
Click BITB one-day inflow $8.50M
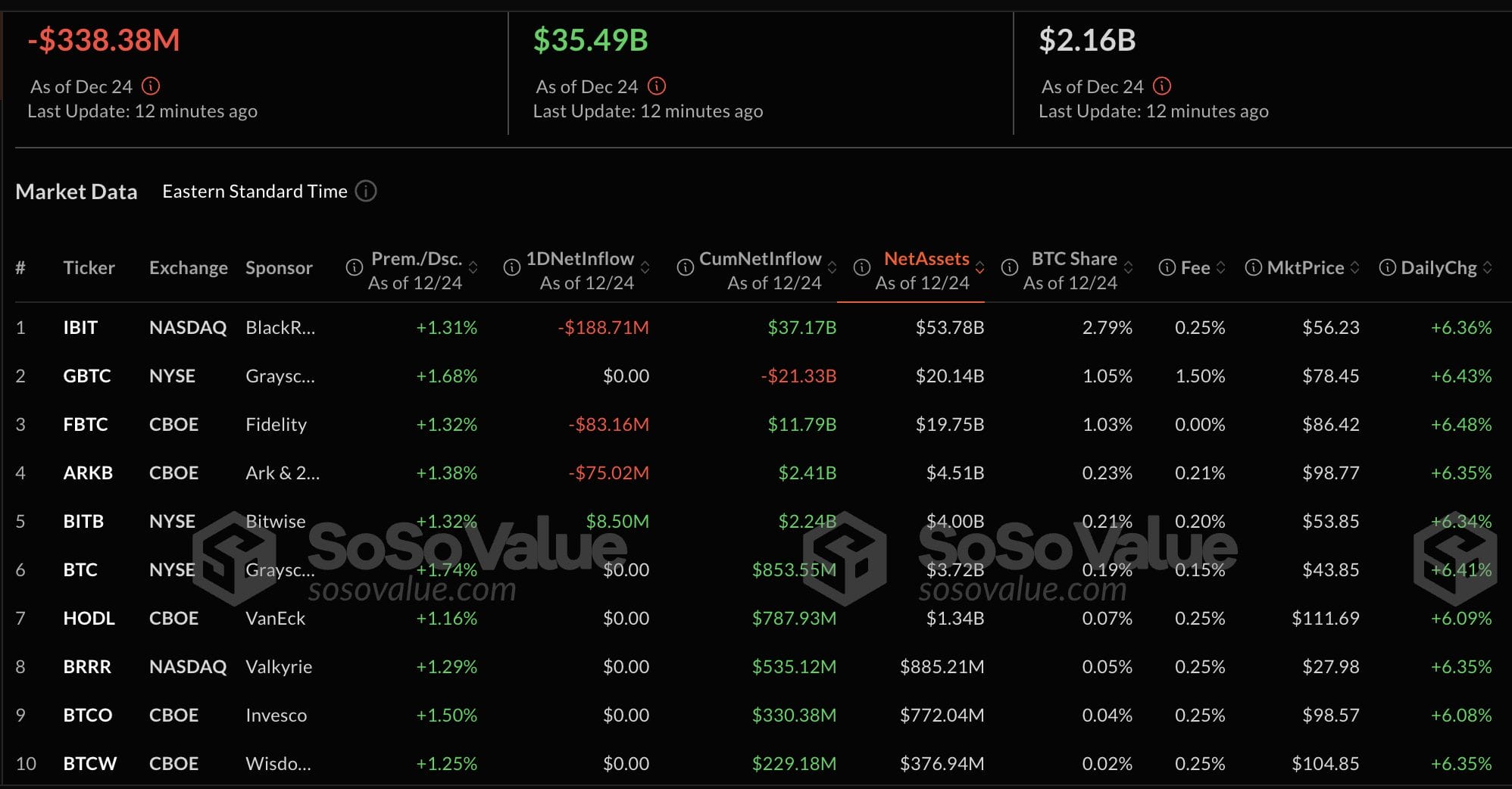(x=617, y=522)
